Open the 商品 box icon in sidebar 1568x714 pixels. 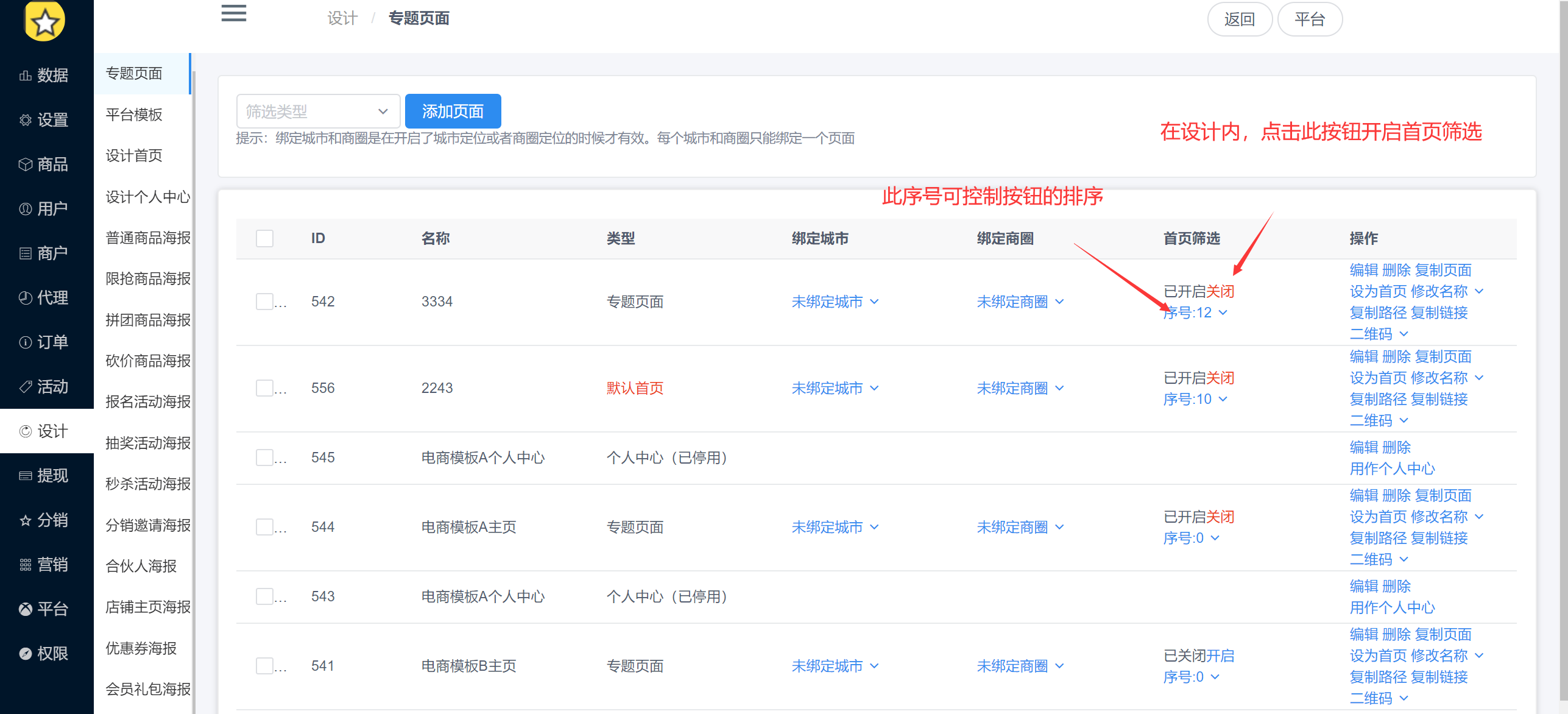pos(25,164)
